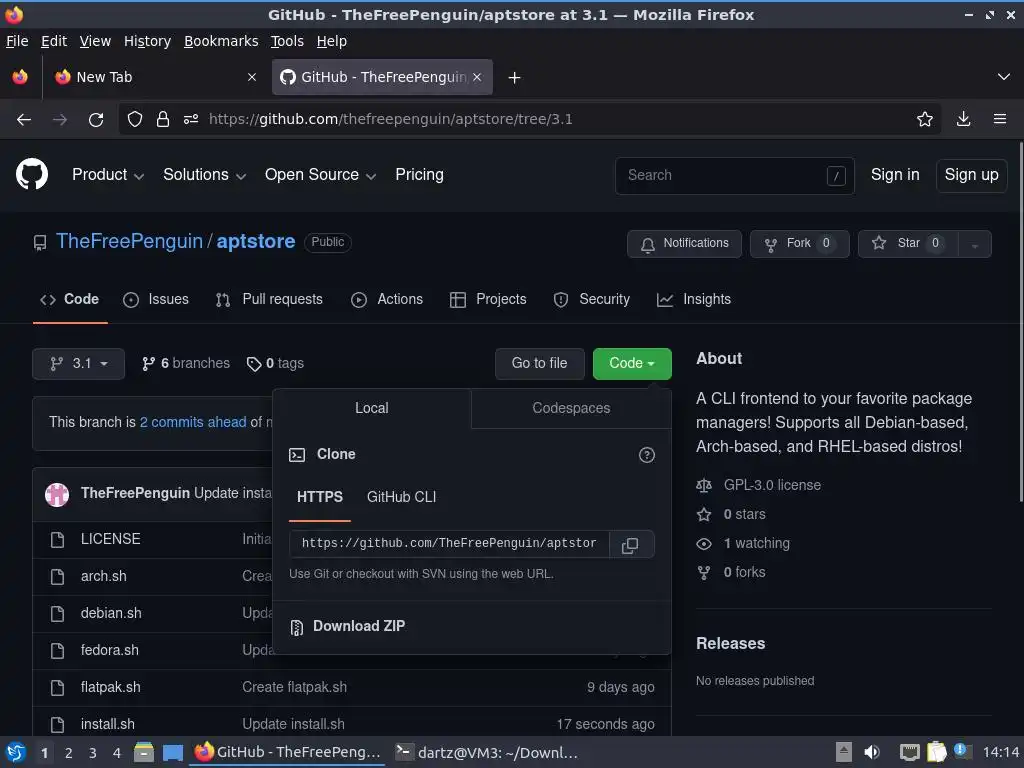The image size is (1024, 768).
Task: Click the file icon next to arch.sh
Action: click(x=57, y=577)
